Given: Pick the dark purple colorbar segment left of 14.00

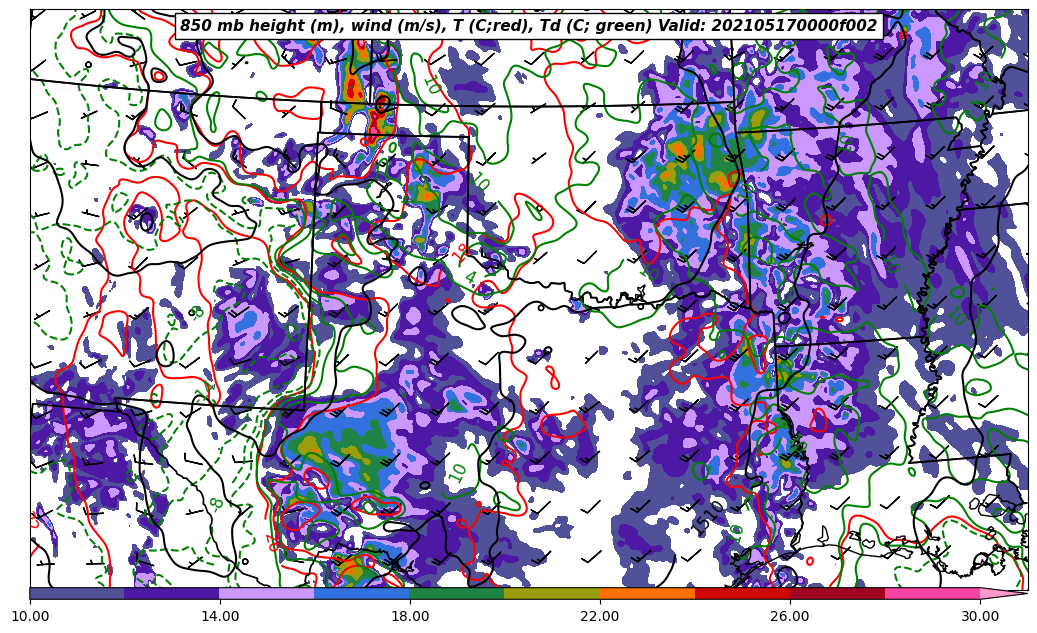Looking at the screenshot, I should pos(172,593).
